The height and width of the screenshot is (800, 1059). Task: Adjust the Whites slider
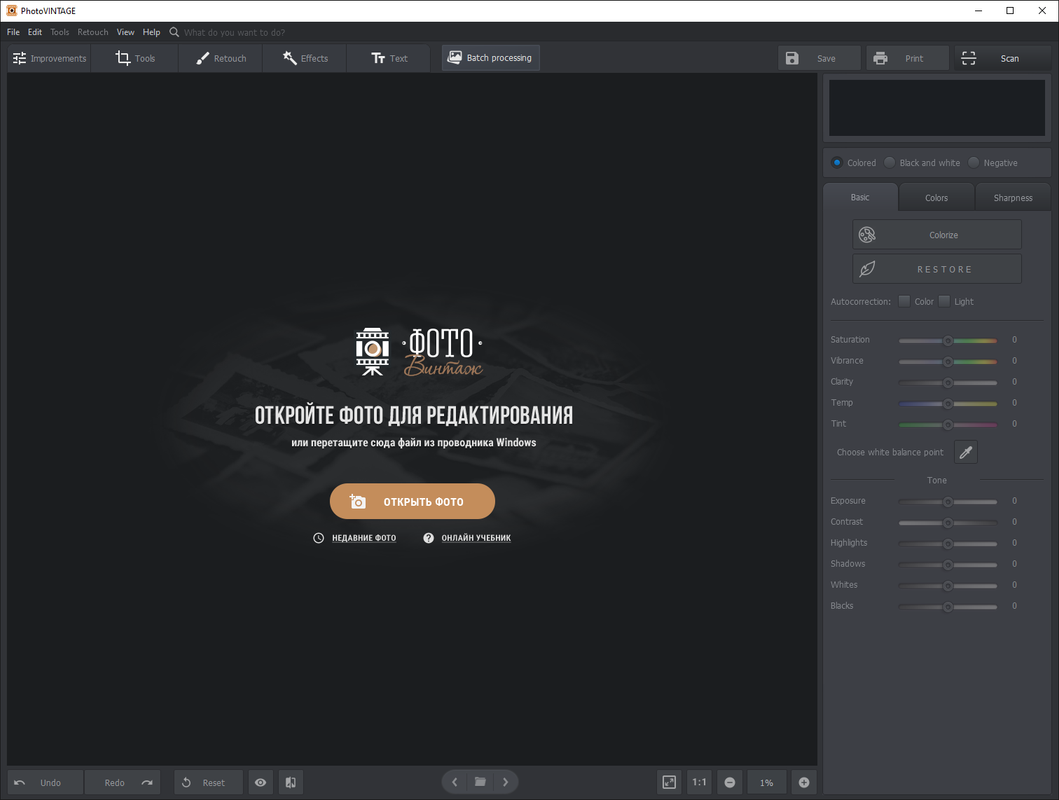[948, 585]
